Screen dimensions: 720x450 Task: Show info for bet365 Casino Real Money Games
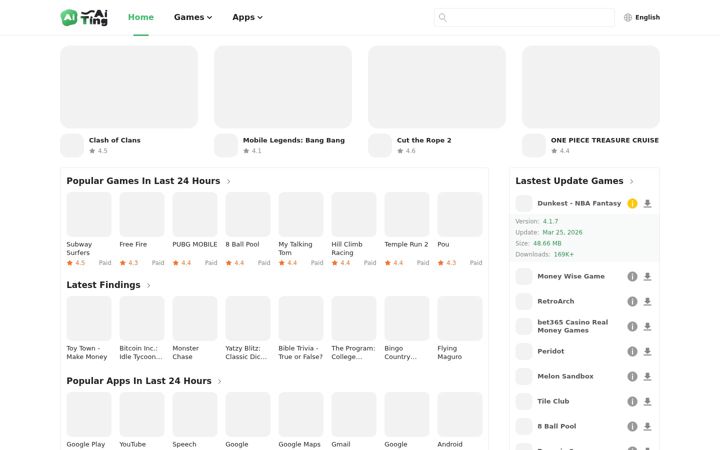[x=632, y=326]
